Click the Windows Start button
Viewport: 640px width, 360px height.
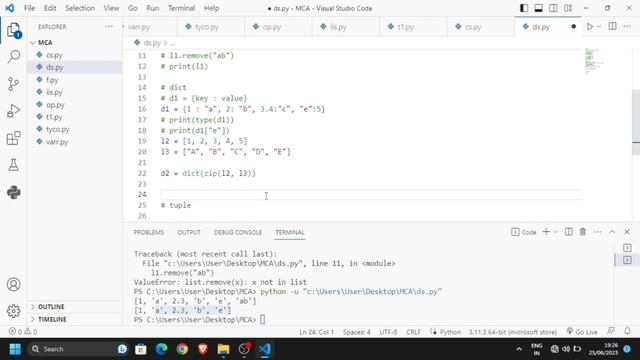click(x=15, y=349)
